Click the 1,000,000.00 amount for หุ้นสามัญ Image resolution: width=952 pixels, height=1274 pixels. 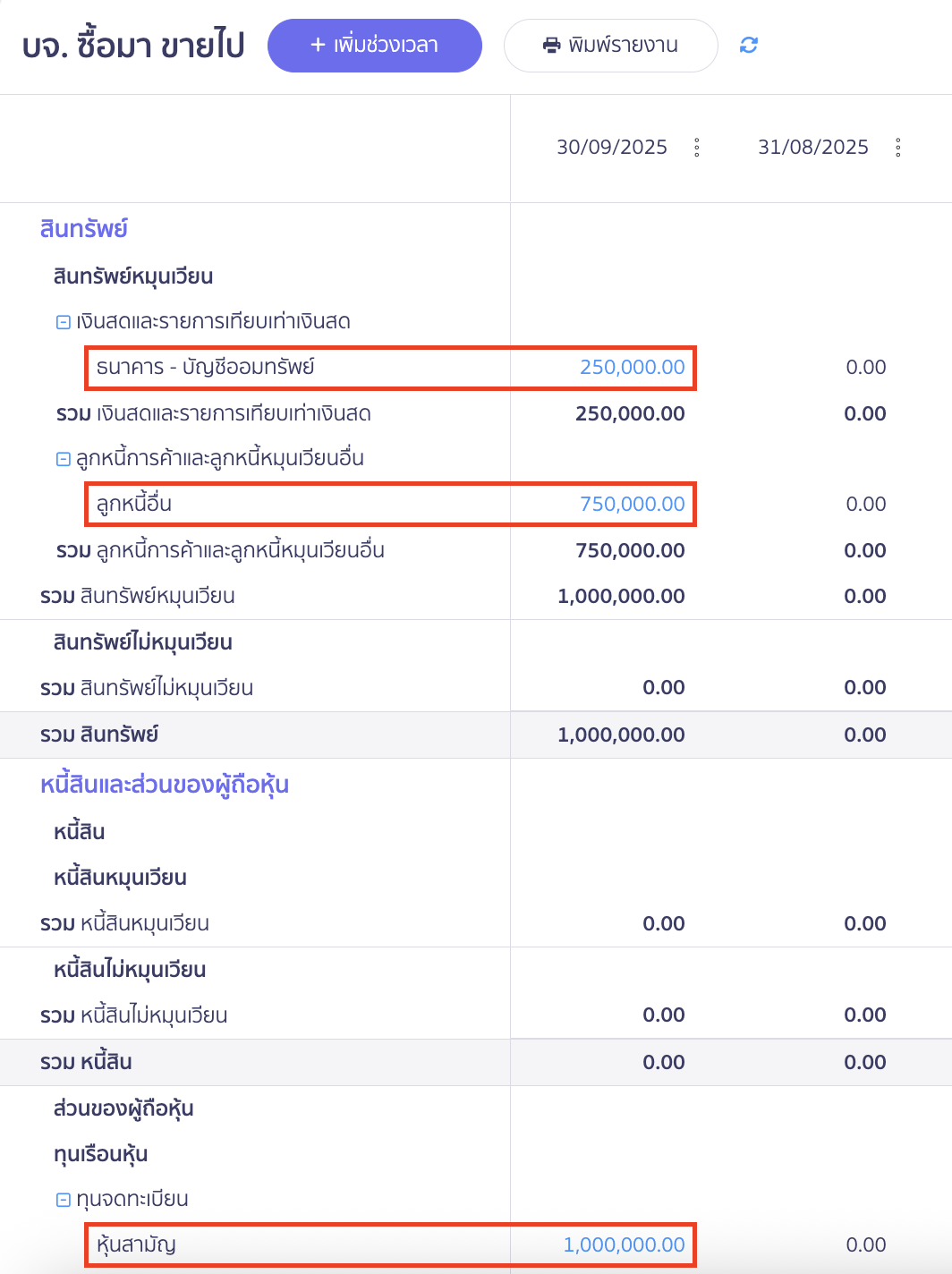click(x=624, y=1244)
